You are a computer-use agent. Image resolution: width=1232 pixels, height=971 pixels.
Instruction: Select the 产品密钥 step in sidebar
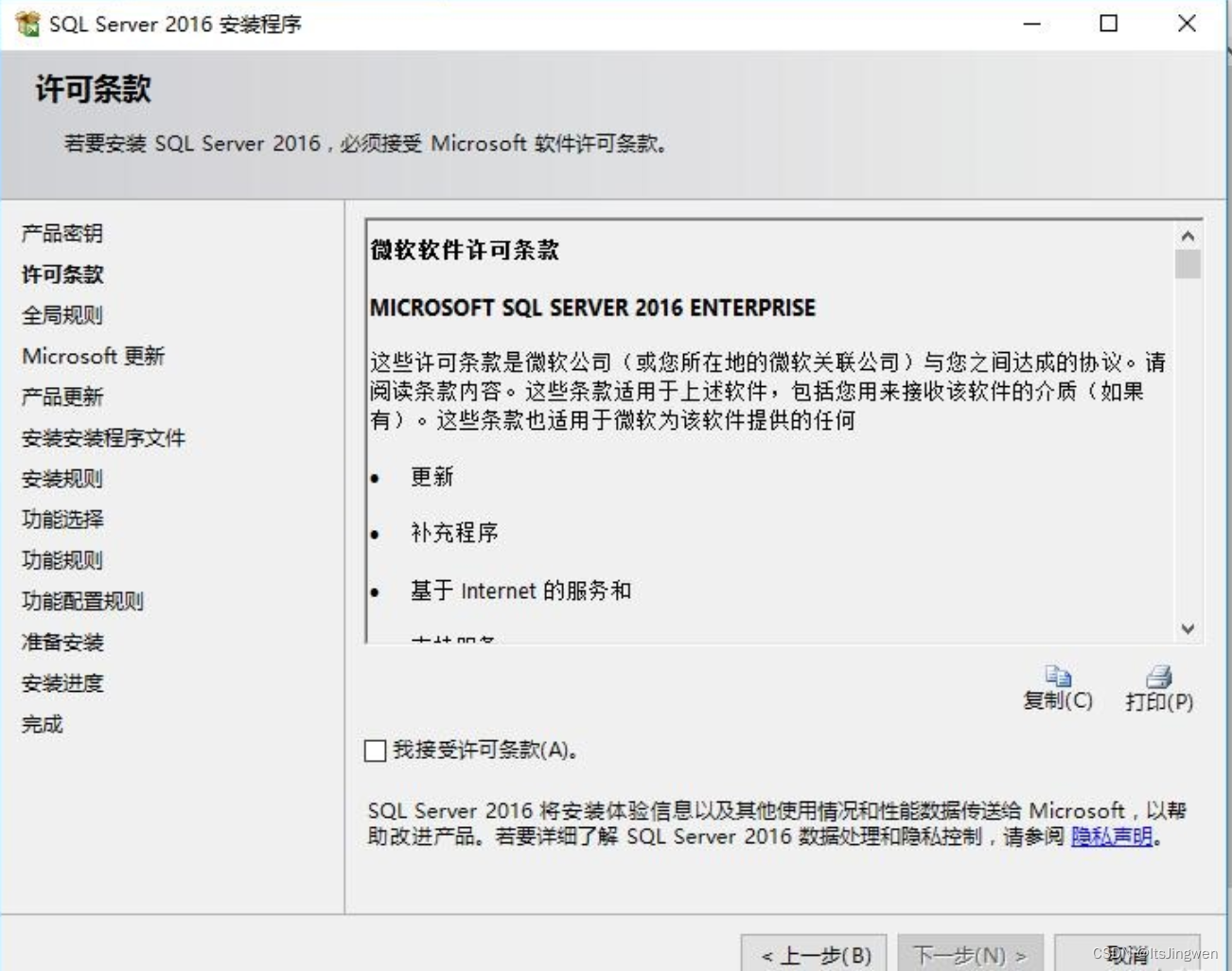pos(62,234)
